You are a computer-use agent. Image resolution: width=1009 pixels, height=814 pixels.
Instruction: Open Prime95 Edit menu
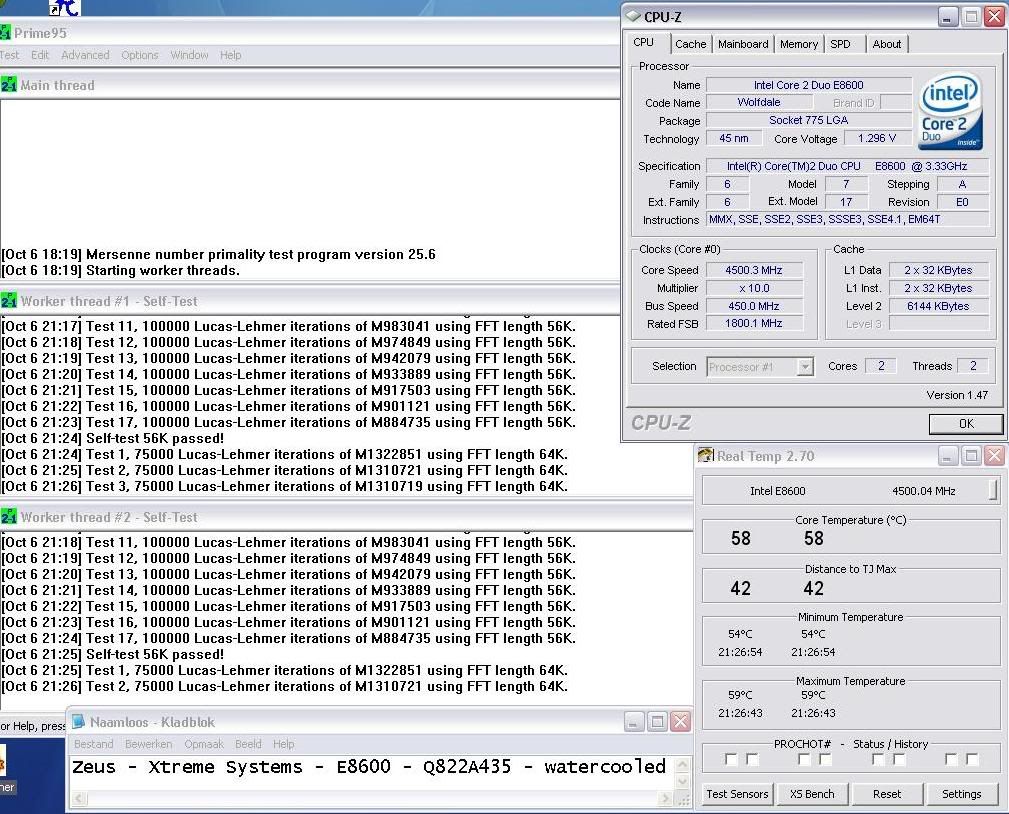point(40,55)
